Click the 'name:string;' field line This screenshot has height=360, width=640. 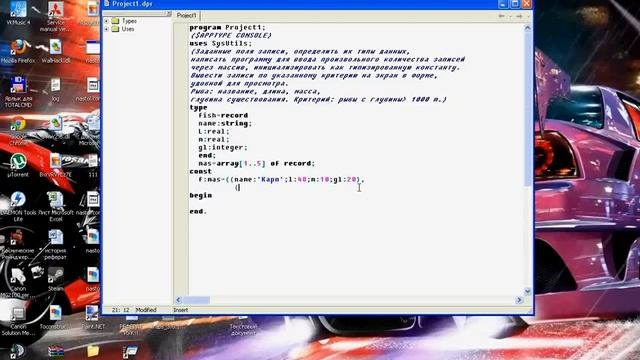click(225, 123)
